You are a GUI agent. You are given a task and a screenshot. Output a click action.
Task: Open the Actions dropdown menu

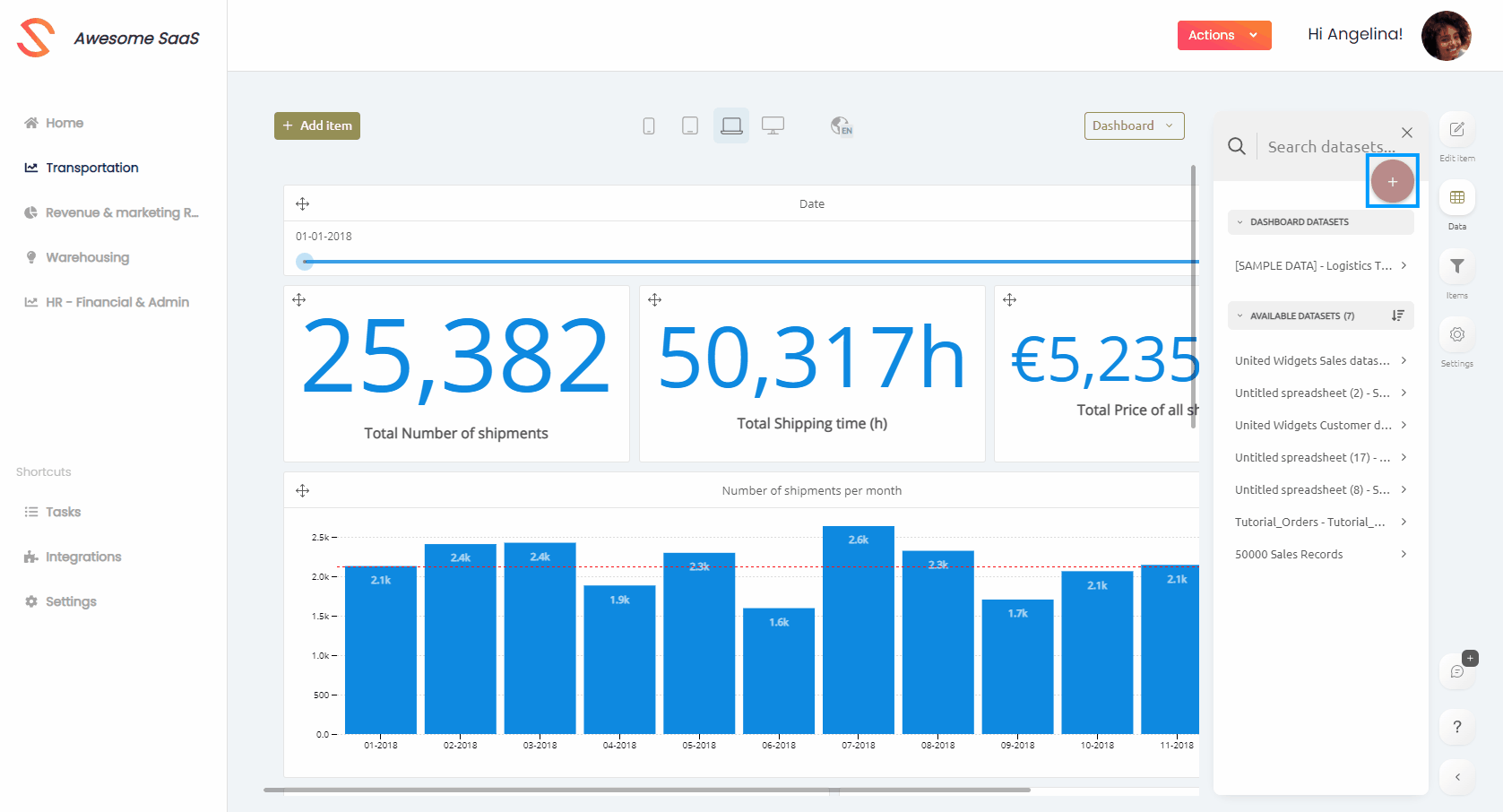[x=1223, y=35]
